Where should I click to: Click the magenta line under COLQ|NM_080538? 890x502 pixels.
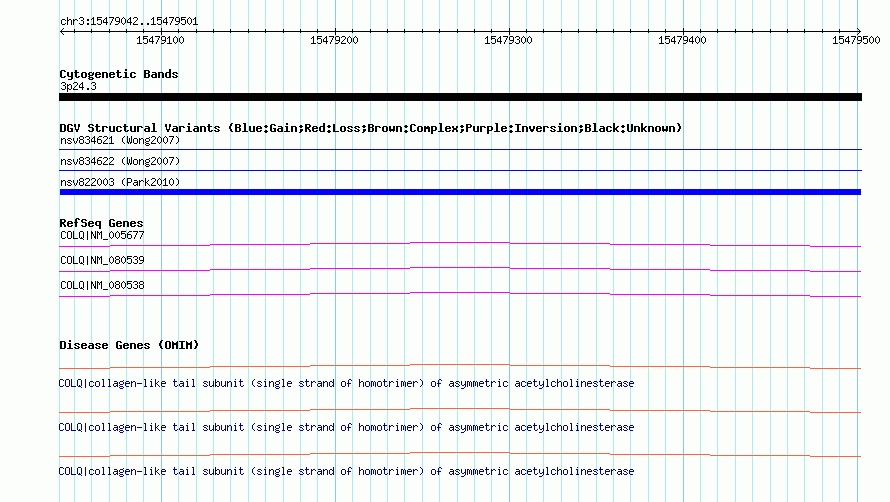tap(460, 294)
